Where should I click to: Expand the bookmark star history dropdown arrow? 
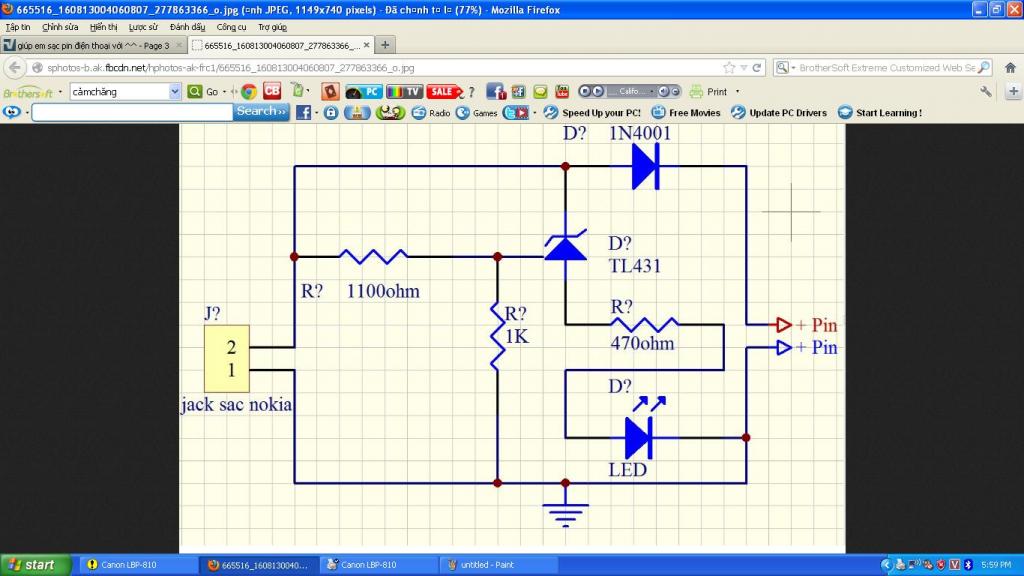[743, 68]
